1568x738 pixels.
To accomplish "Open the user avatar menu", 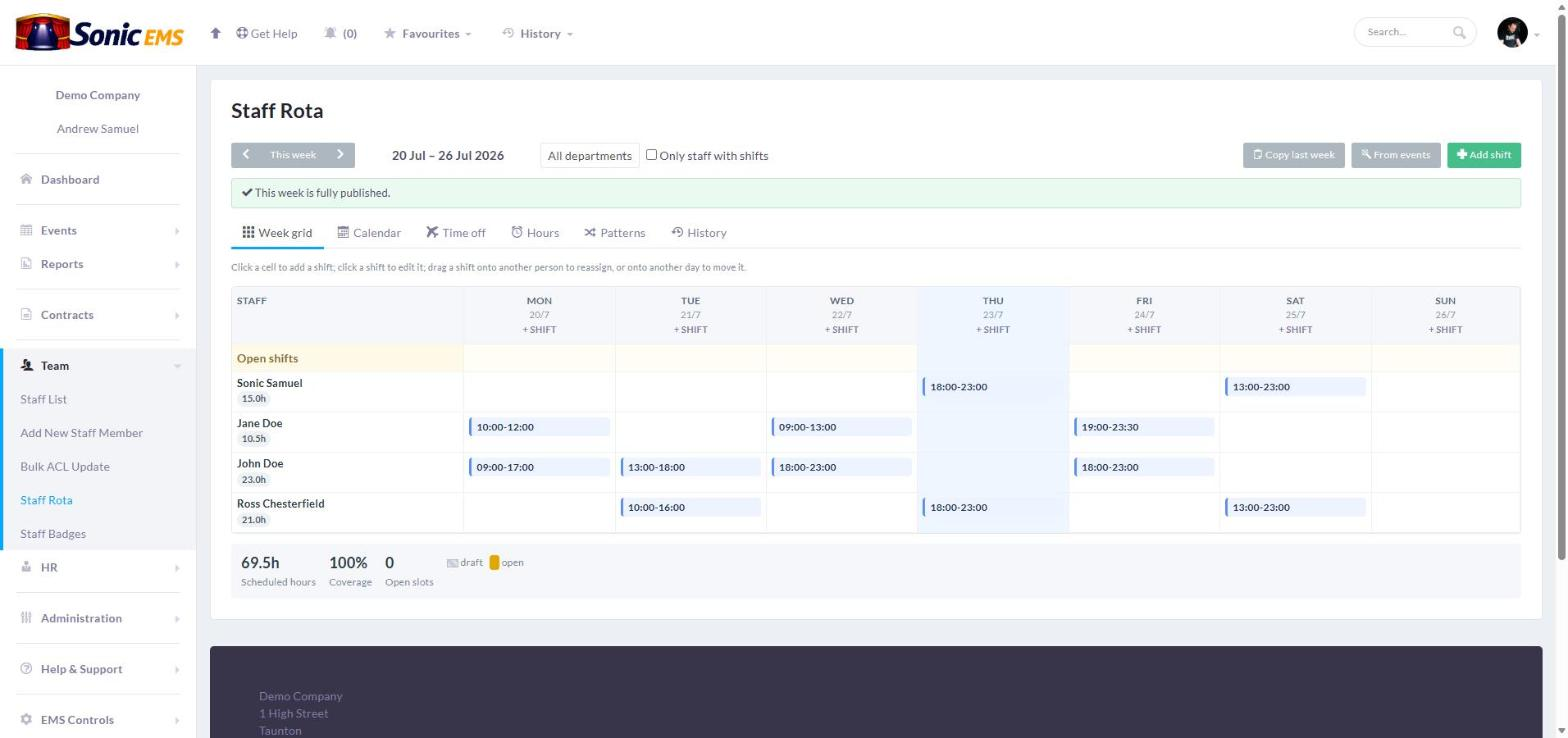I will click(1512, 32).
